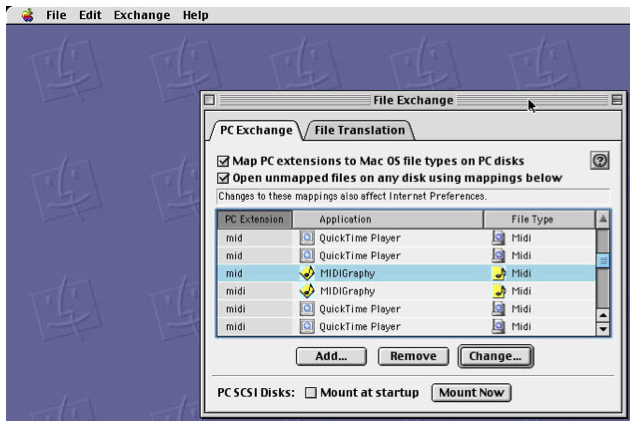Select the MIDIGraphy text in the midi row
635x424 pixels.
click(347, 291)
